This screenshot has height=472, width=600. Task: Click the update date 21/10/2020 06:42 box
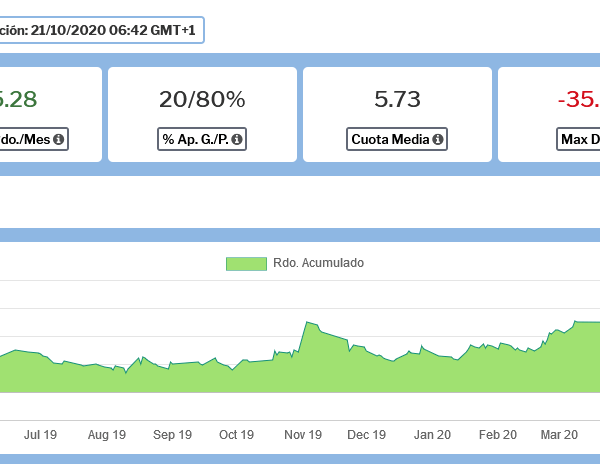[102, 30]
